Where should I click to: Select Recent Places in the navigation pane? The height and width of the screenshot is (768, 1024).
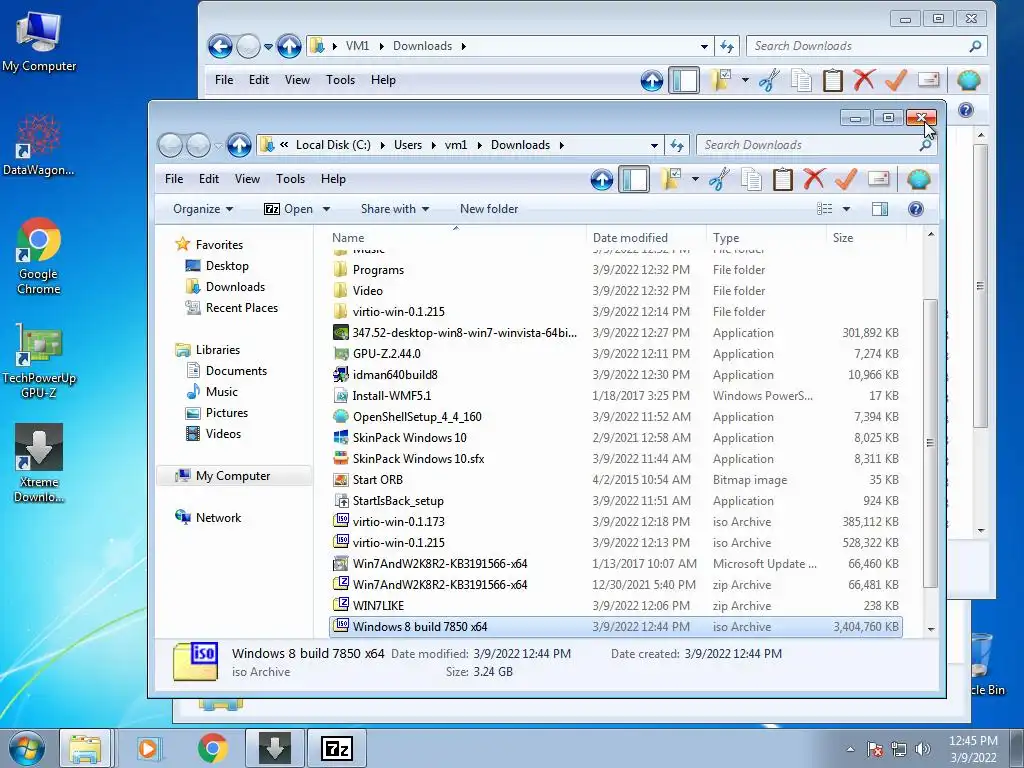(x=232, y=308)
